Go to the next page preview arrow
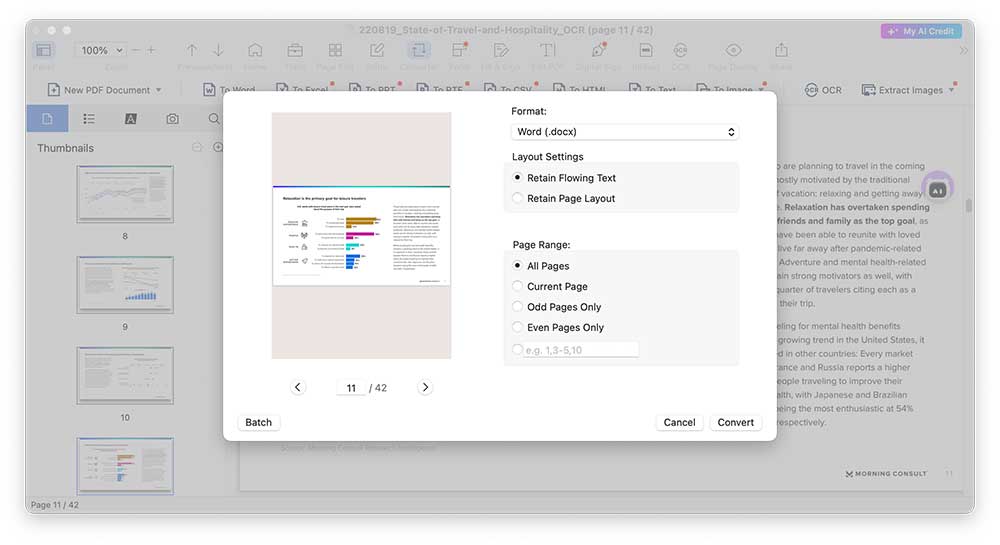This screenshot has height=545, width=1000. 425,387
